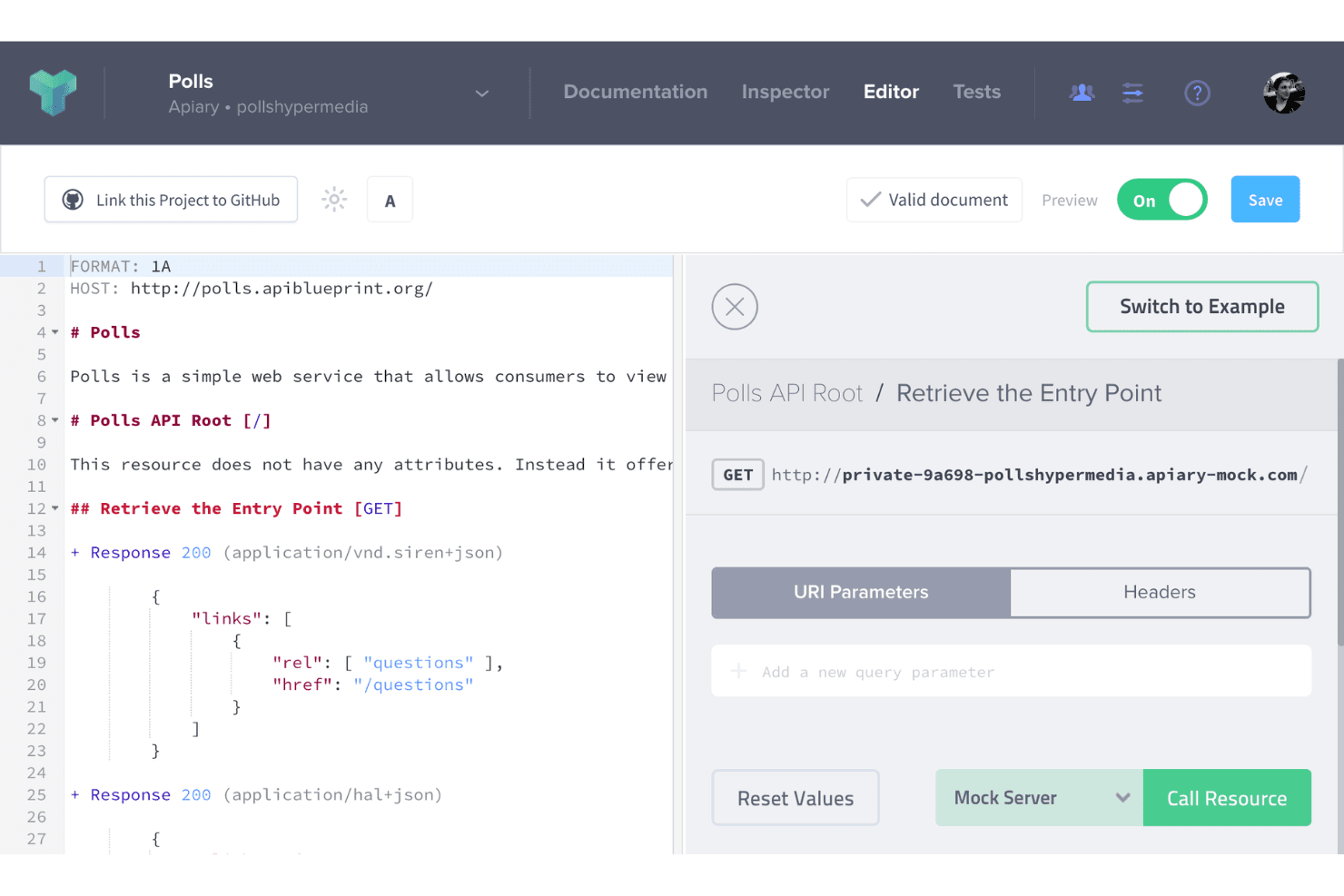
Task: Collapse the fold arrow on line 4
Action: pos(55,332)
